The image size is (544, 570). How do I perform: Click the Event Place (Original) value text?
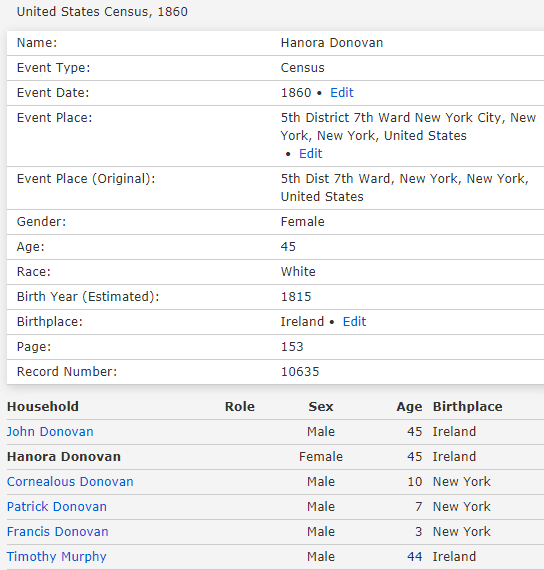click(x=405, y=188)
